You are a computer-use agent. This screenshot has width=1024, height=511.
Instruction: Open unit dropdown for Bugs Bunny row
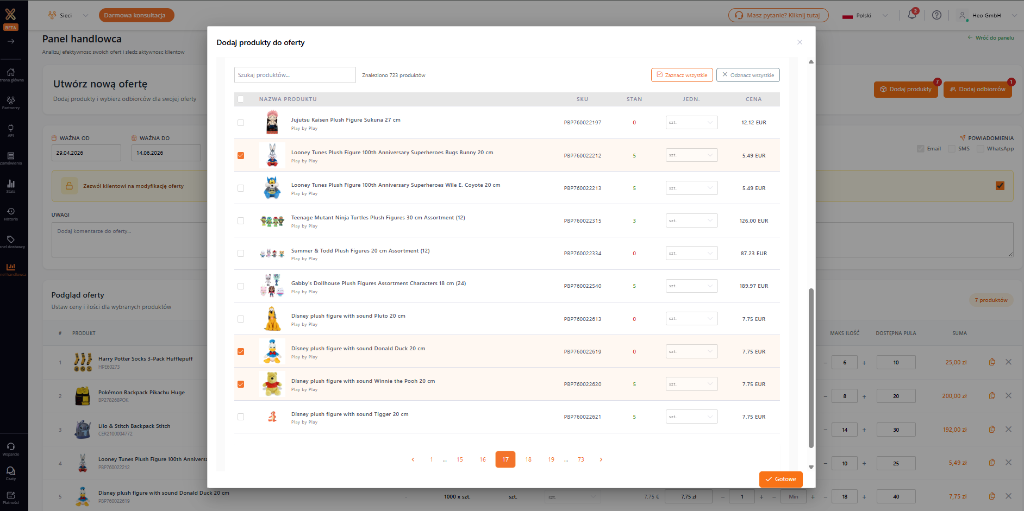point(692,156)
